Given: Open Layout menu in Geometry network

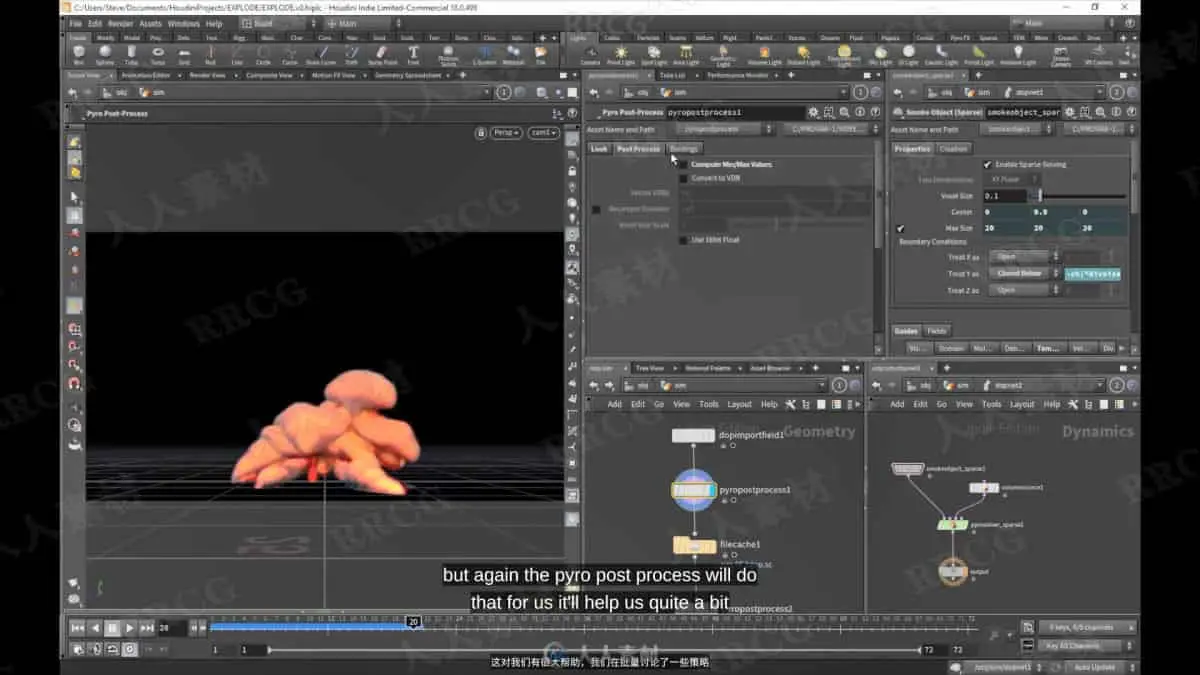Looking at the screenshot, I should coord(740,404).
